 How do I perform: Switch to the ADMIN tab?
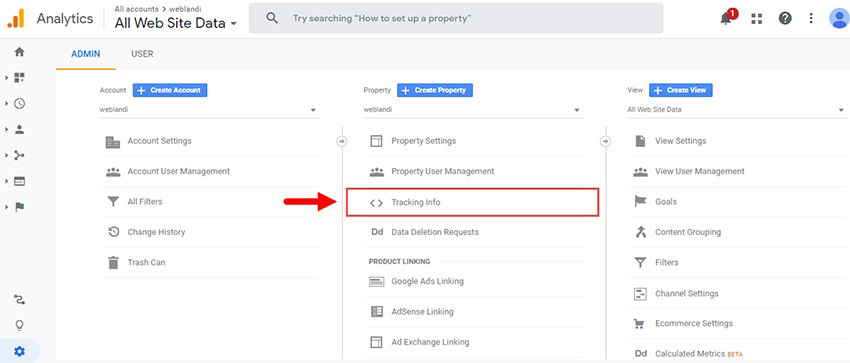point(86,54)
